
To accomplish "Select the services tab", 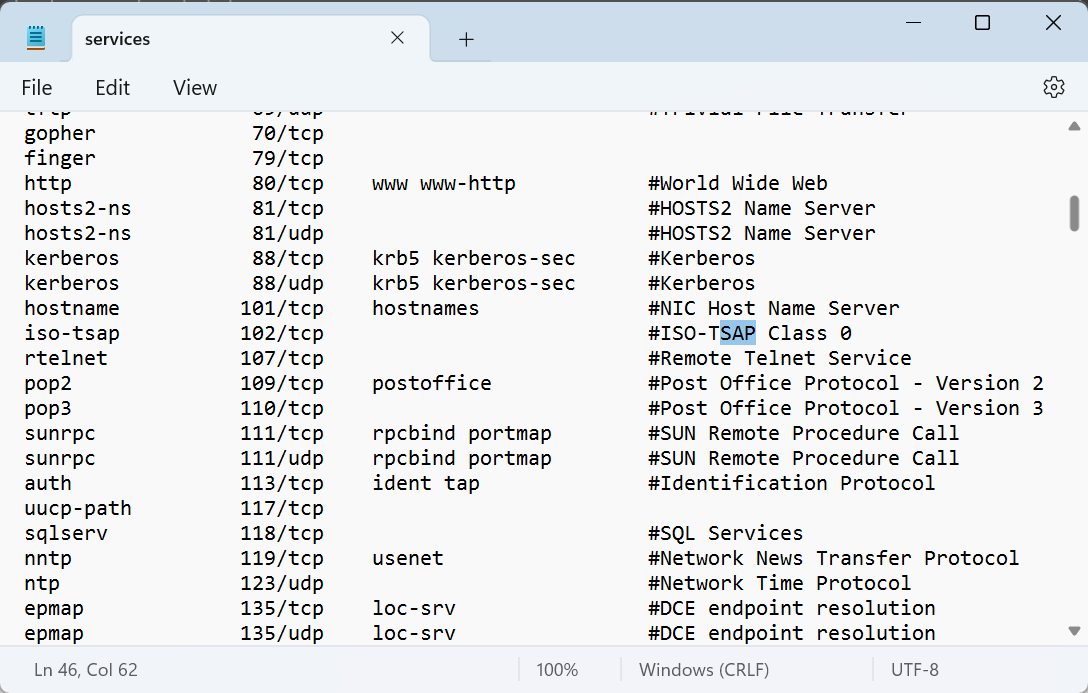I will 250,39.
